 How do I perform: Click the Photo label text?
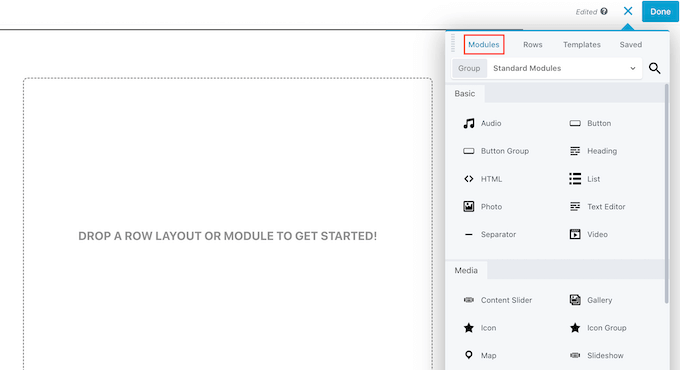(x=491, y=206)
